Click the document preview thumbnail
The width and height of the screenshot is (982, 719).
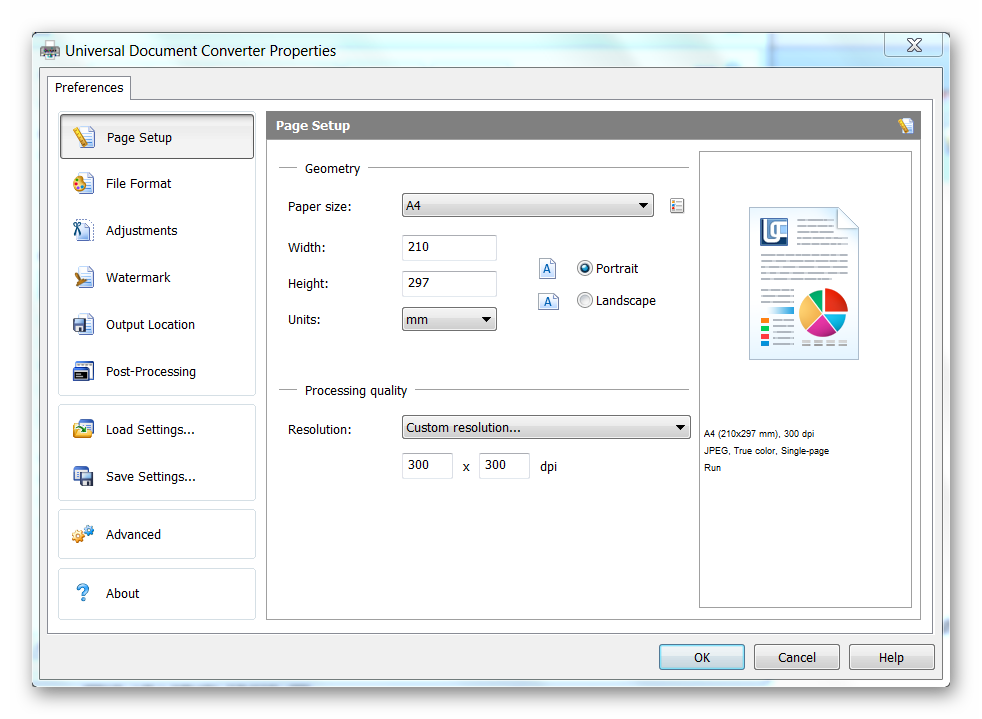(x=804, y=283)
